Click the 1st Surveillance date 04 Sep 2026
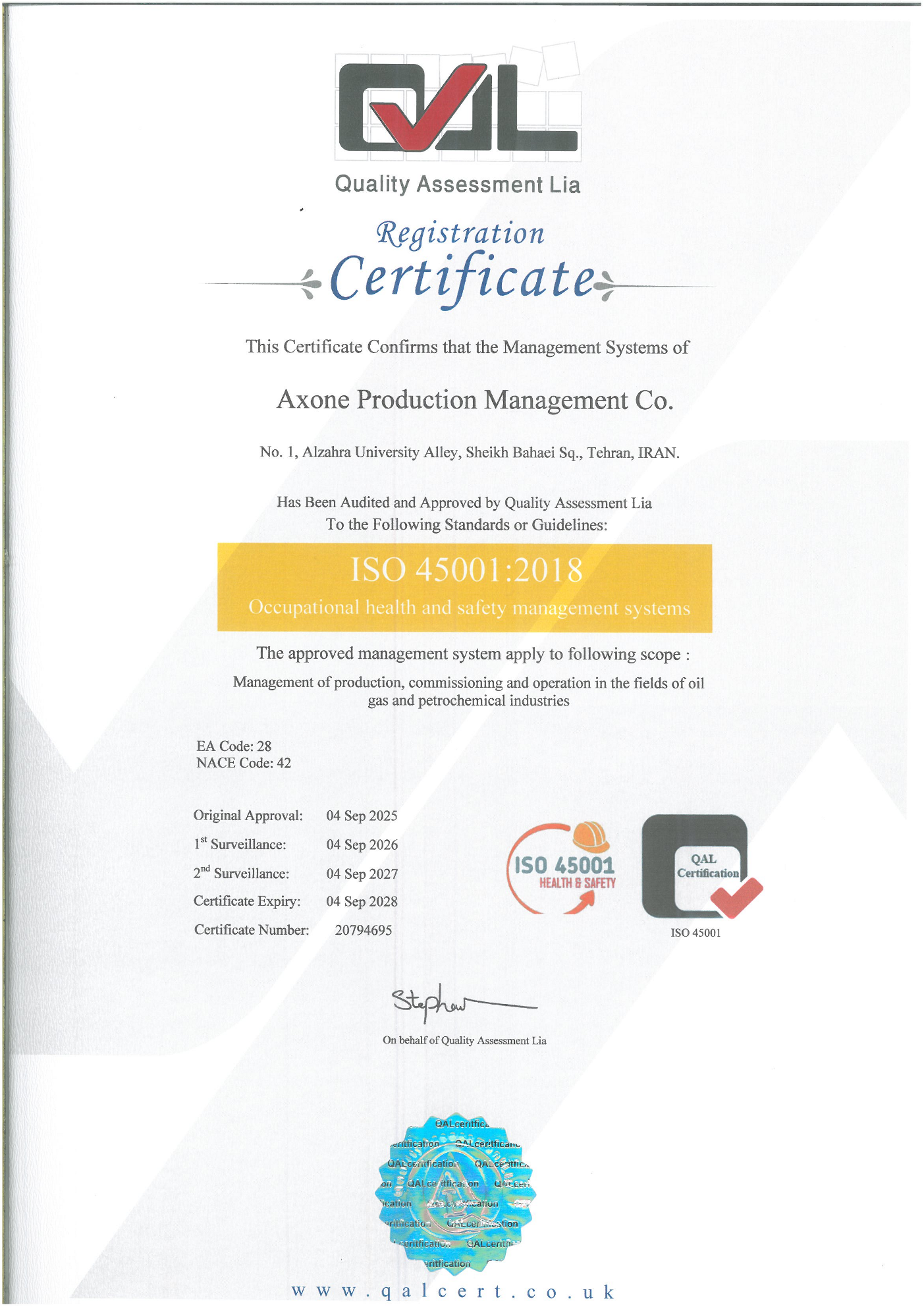 click(x=362, y=845)
